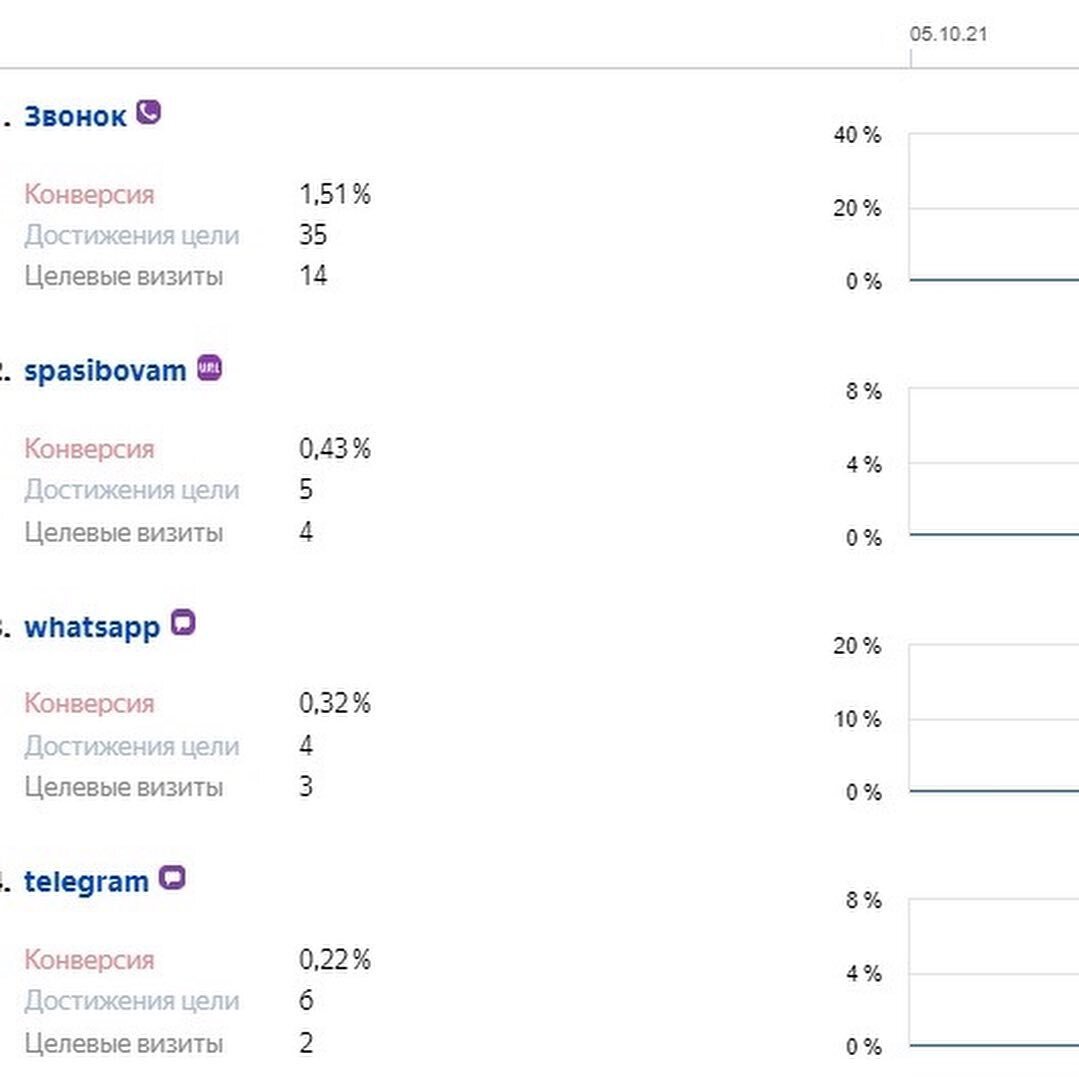The height and width of the screenshot is (1079, 1079).
Task: Select the Конверсия metric under whatsapp
Action: (89, 704)
